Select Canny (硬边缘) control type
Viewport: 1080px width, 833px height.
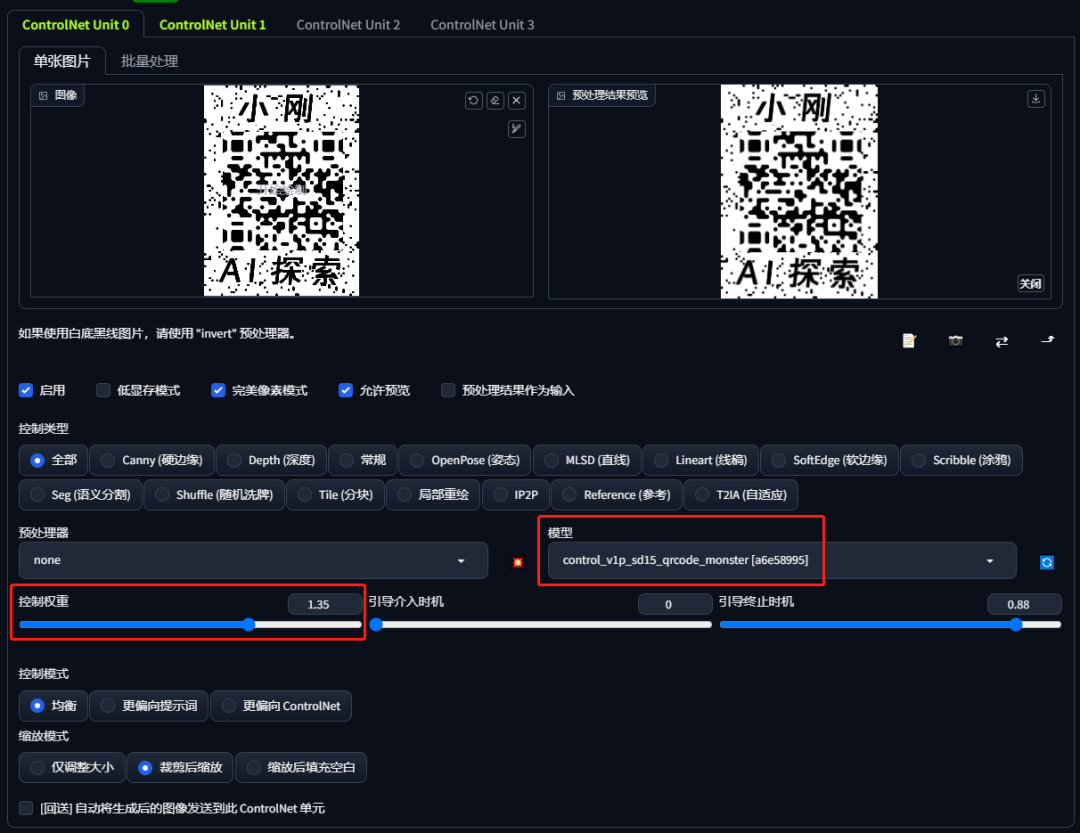tap(152, 460)
